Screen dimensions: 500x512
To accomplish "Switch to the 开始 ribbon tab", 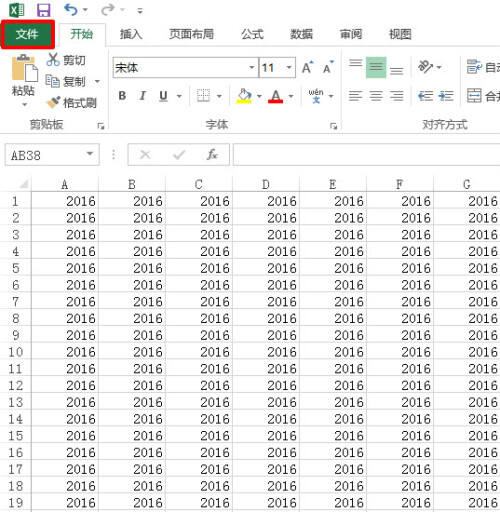I will 82,34.
